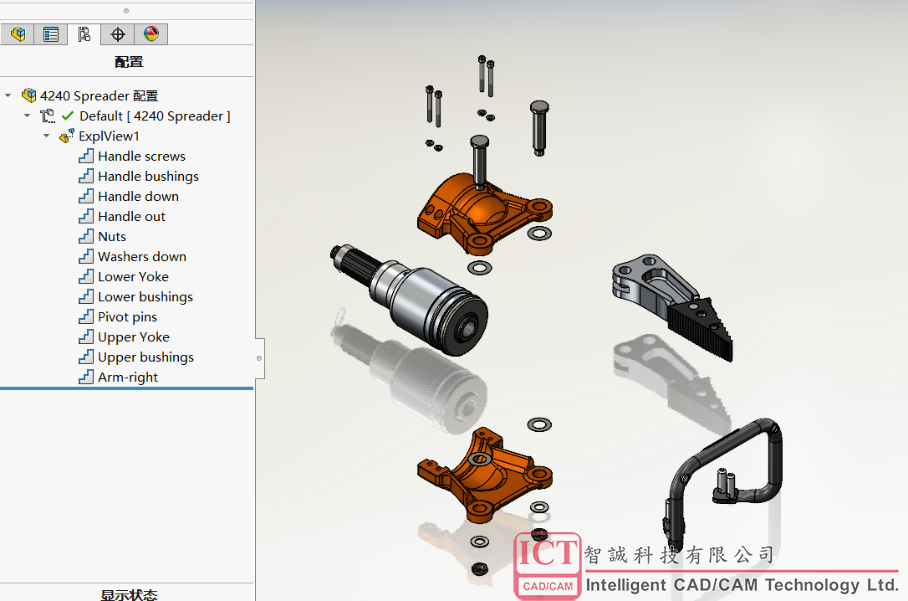Click the step icon beside Handle bushings

pyautogui.click(x=86, y=176)
